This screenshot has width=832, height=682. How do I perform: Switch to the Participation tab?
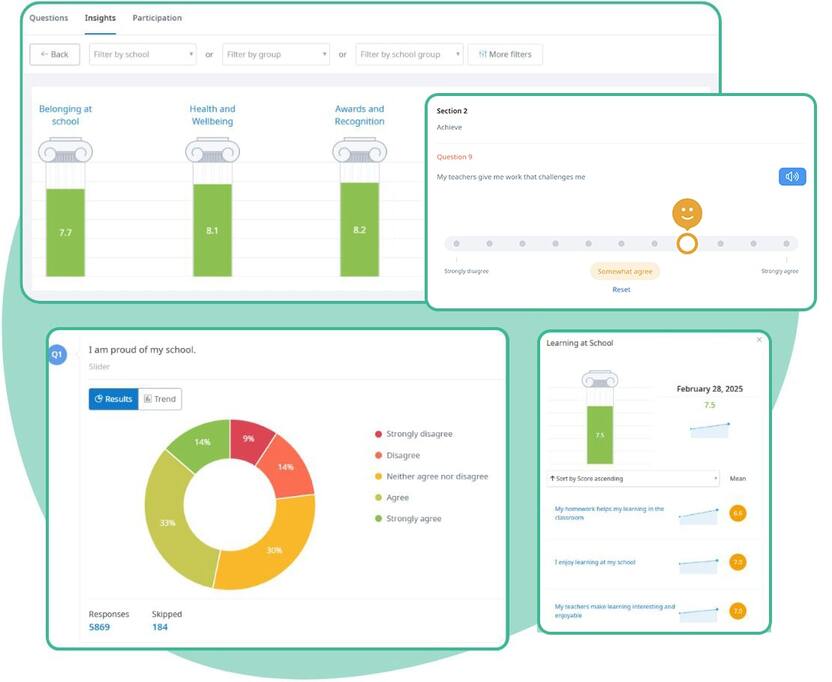tap(157, 18)
